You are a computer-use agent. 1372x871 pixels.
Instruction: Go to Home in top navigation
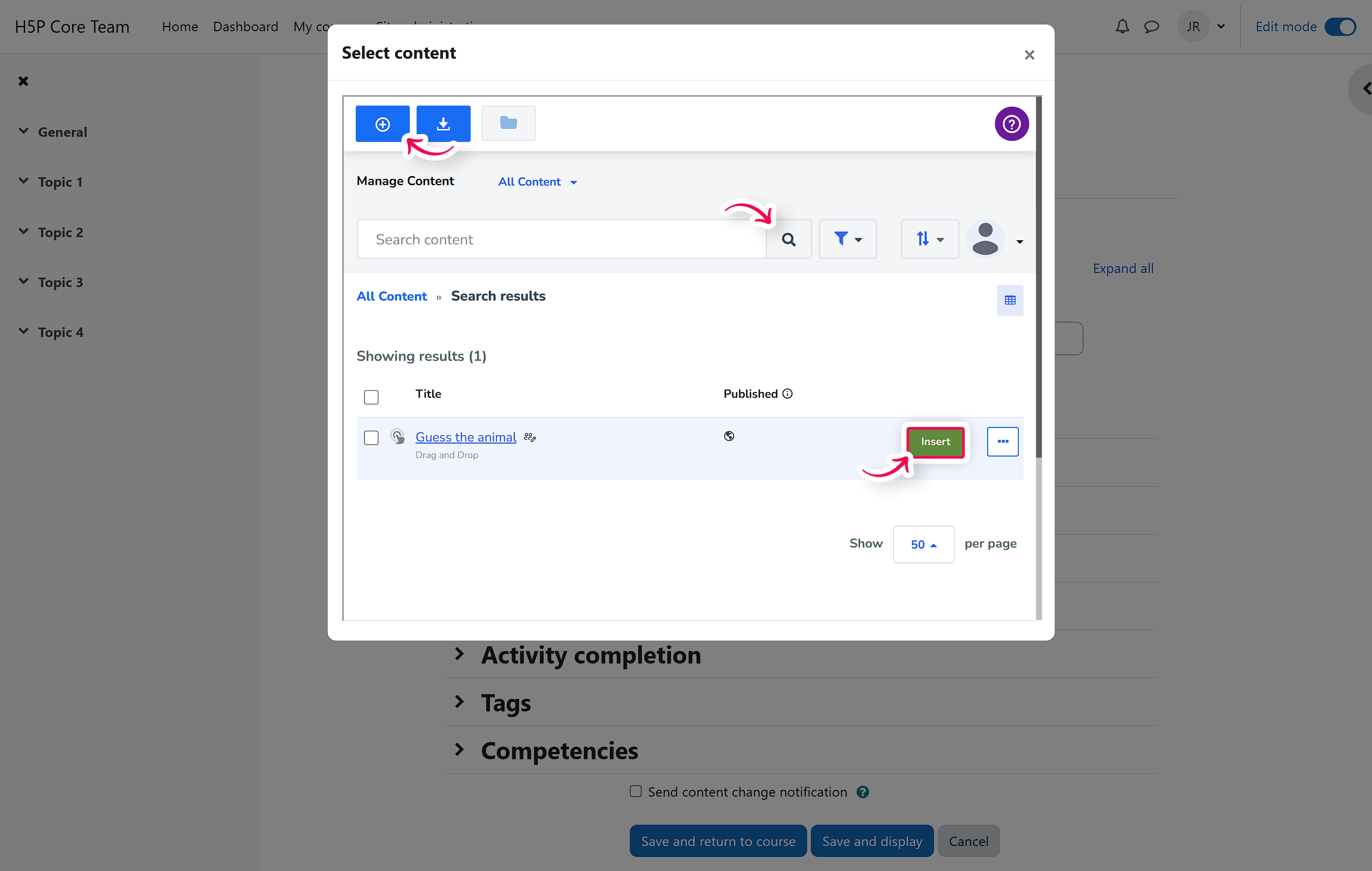tap(179, 27)
